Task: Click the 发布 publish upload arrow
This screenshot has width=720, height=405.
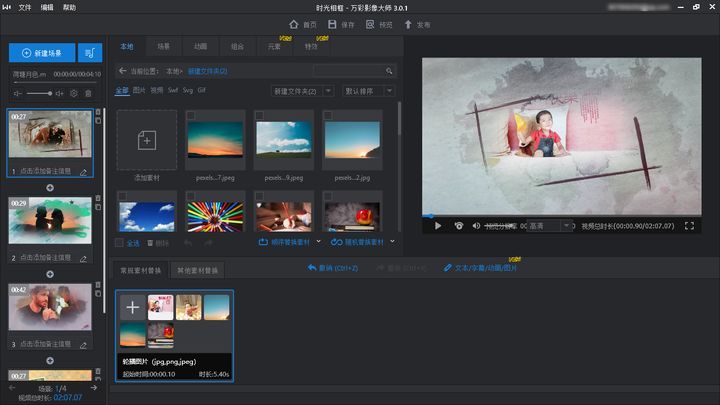Action: (x=408, y=24)
